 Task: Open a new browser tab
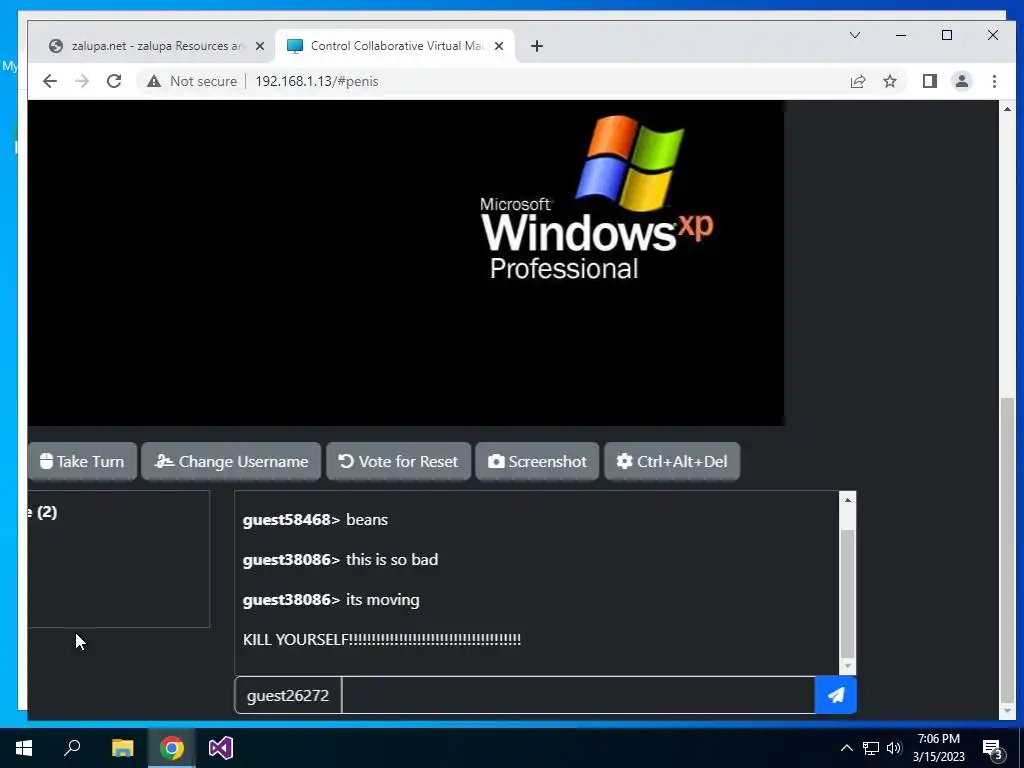(536, 46)
